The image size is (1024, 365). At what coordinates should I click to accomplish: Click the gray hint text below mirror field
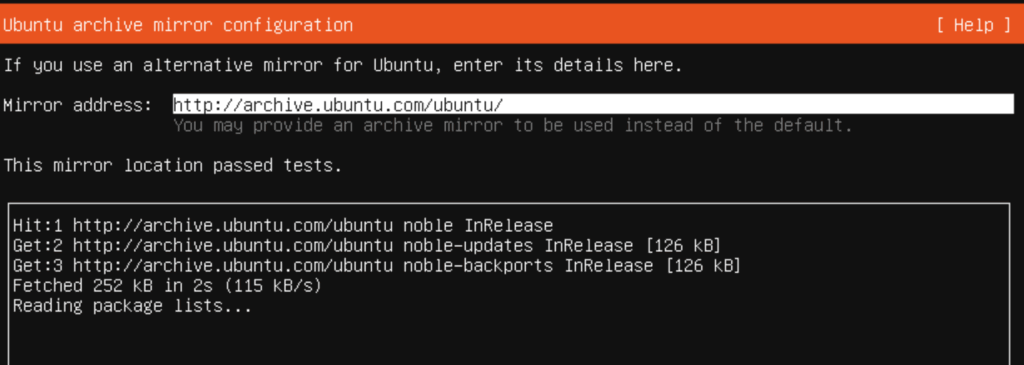click(x=513, y=125)
